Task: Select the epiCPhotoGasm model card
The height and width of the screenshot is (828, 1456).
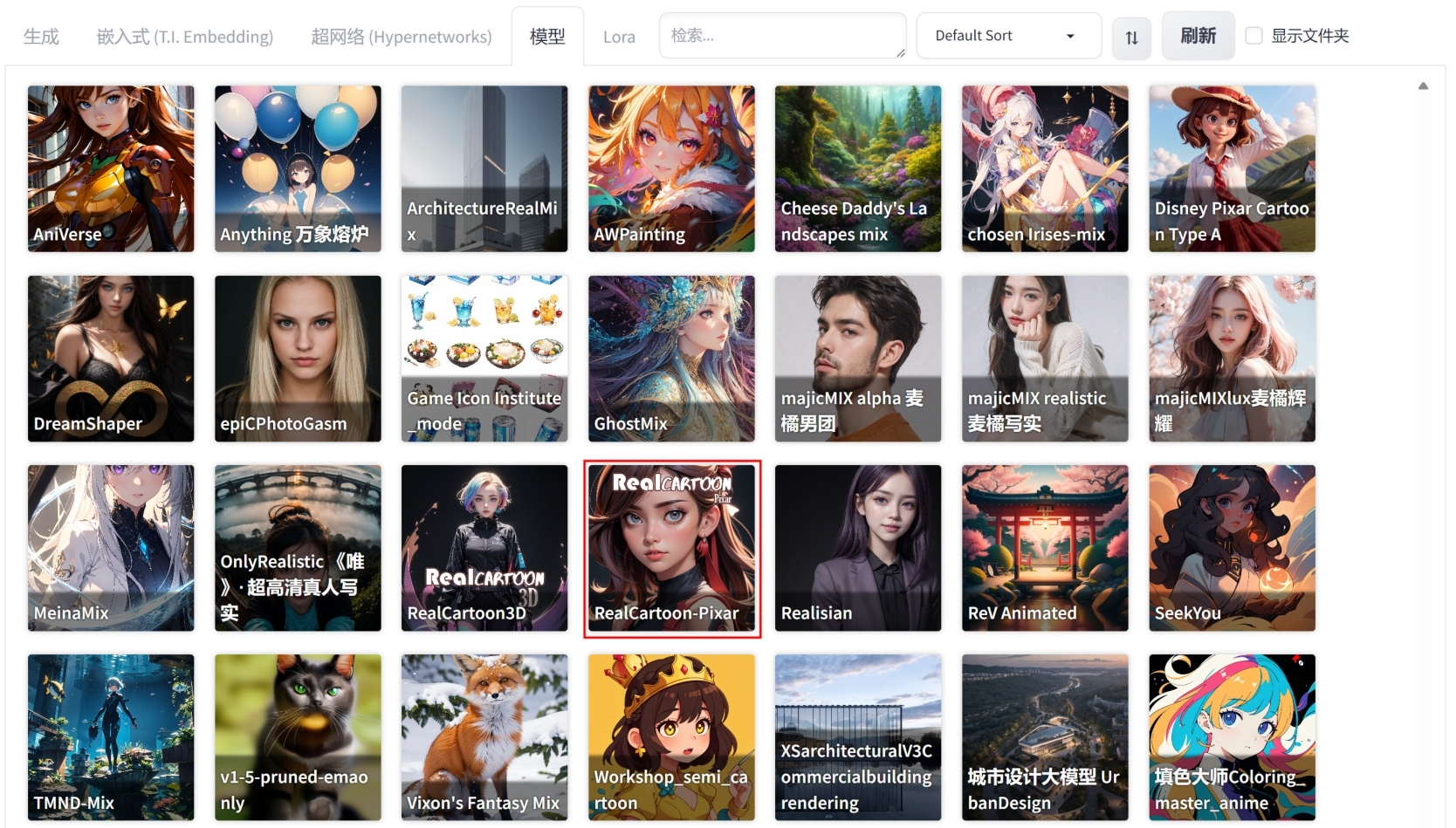Action: click(298, 359)
